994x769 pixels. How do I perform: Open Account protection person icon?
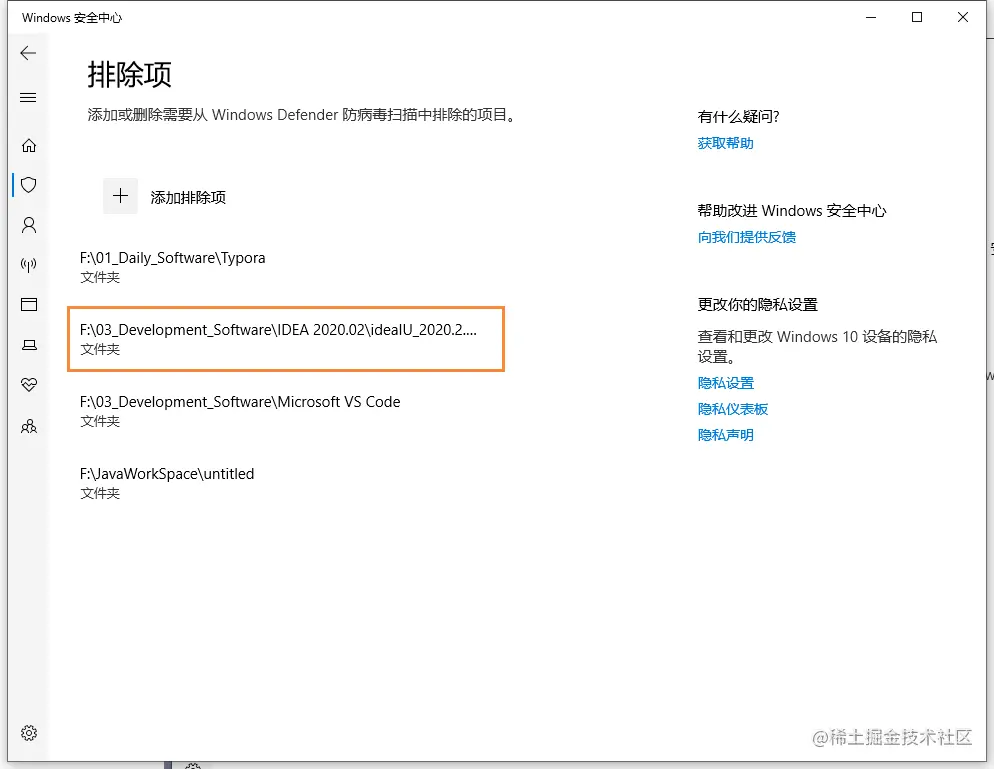(x=29, y=225)
